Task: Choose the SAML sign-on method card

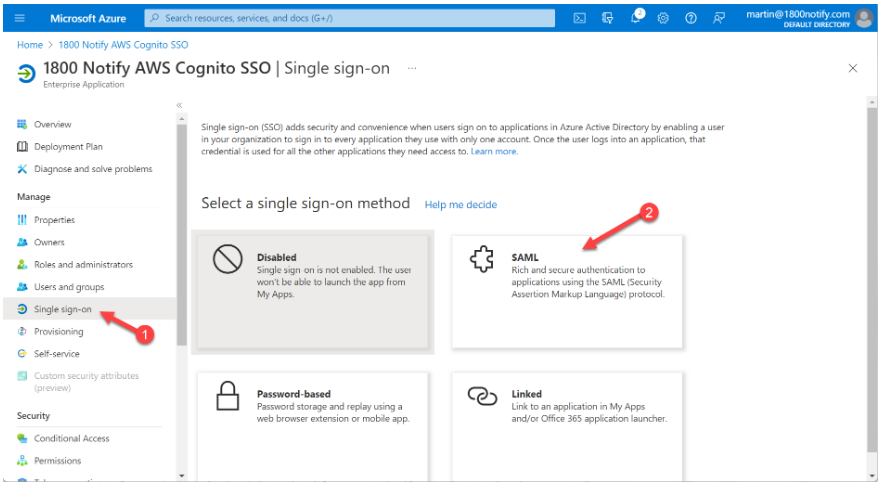Action: click(x=567, y=292)
